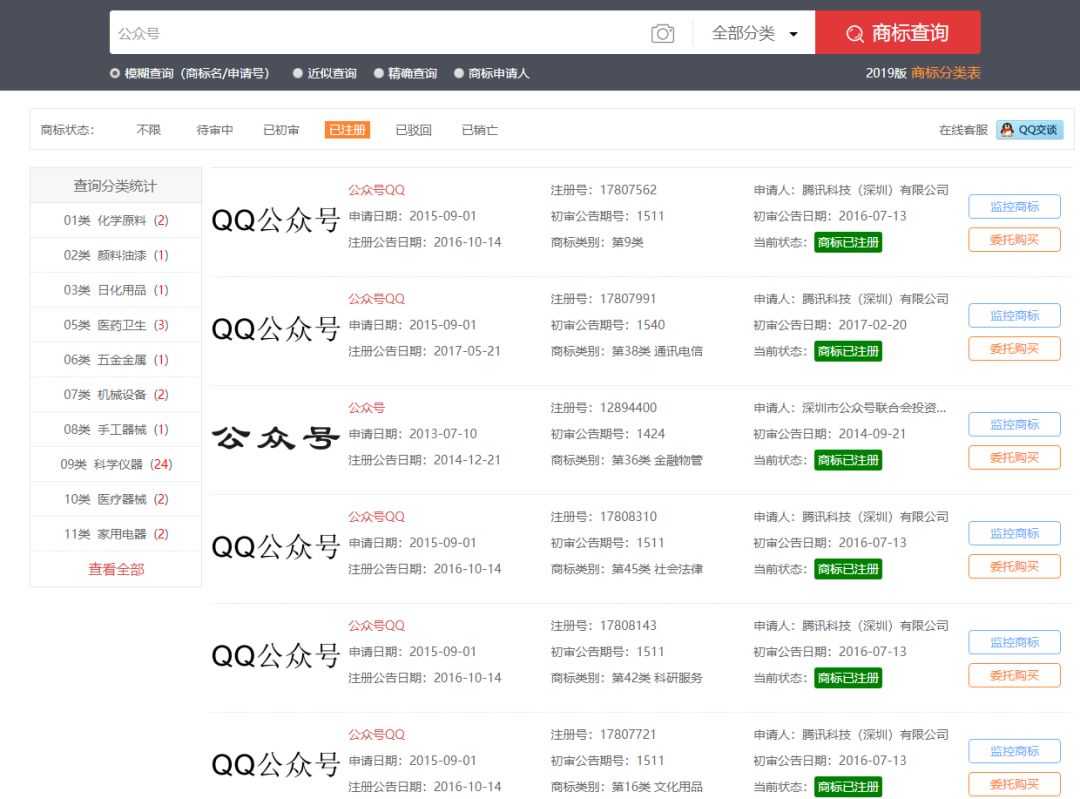Open the 商标分类表 link
1080x799 pixels.
[945, 73]
